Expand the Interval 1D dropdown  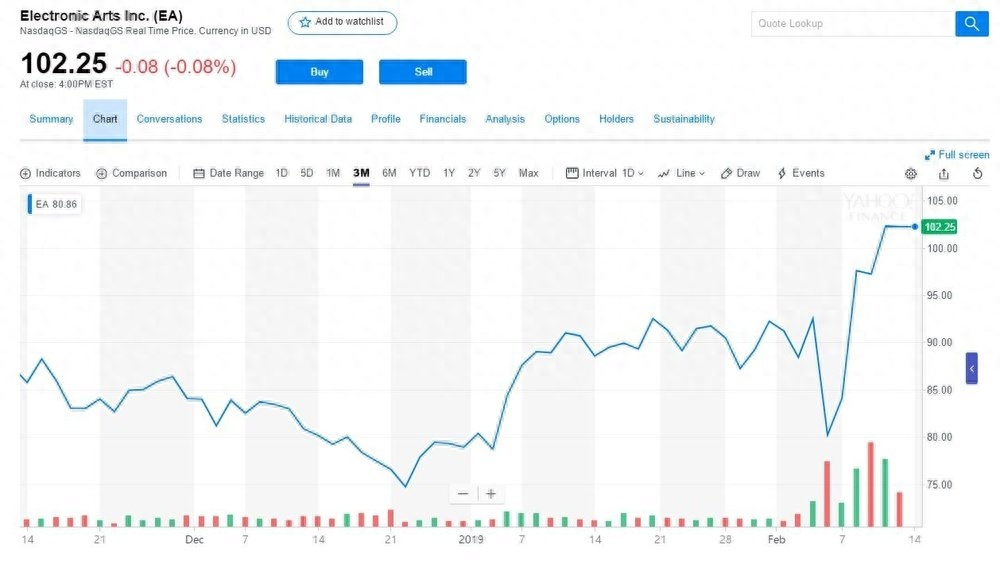606,173
